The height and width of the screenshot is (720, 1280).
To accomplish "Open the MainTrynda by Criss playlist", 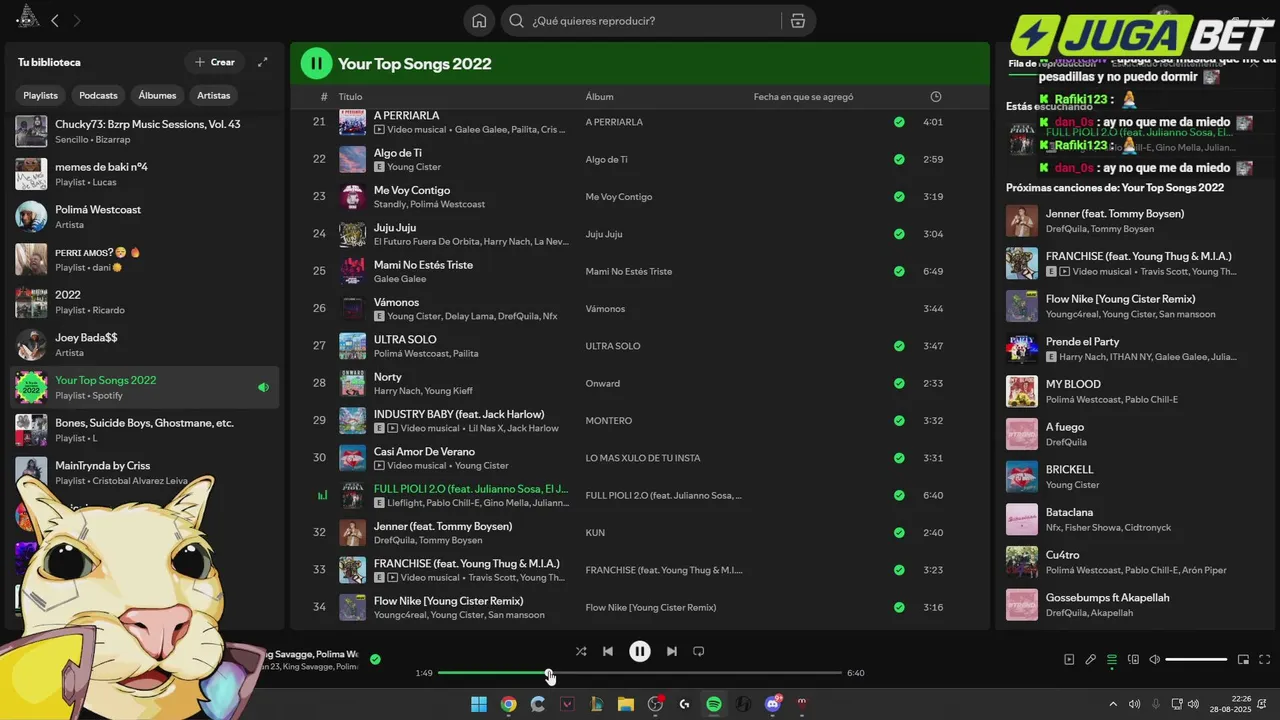I will click(145, 473).
